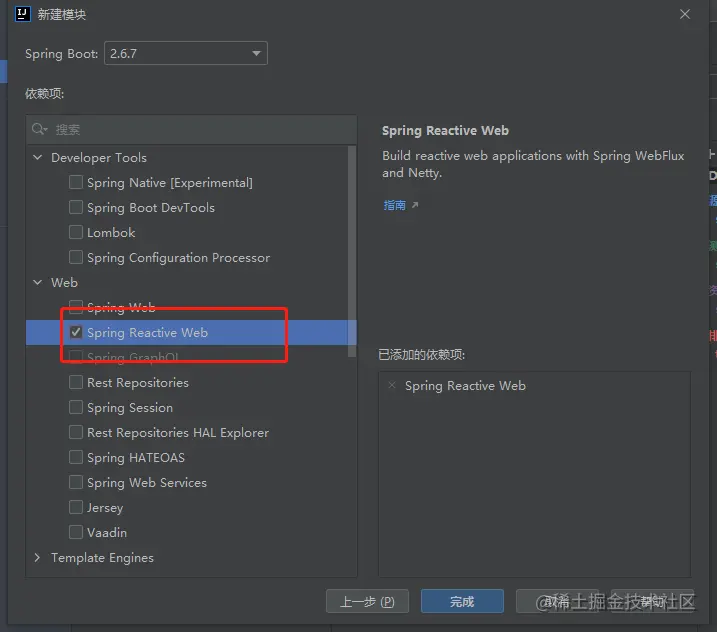Viewport: 717px width, 632px height.
Task: Click the dependency list scrollbar
Action: tap(351, 250)
